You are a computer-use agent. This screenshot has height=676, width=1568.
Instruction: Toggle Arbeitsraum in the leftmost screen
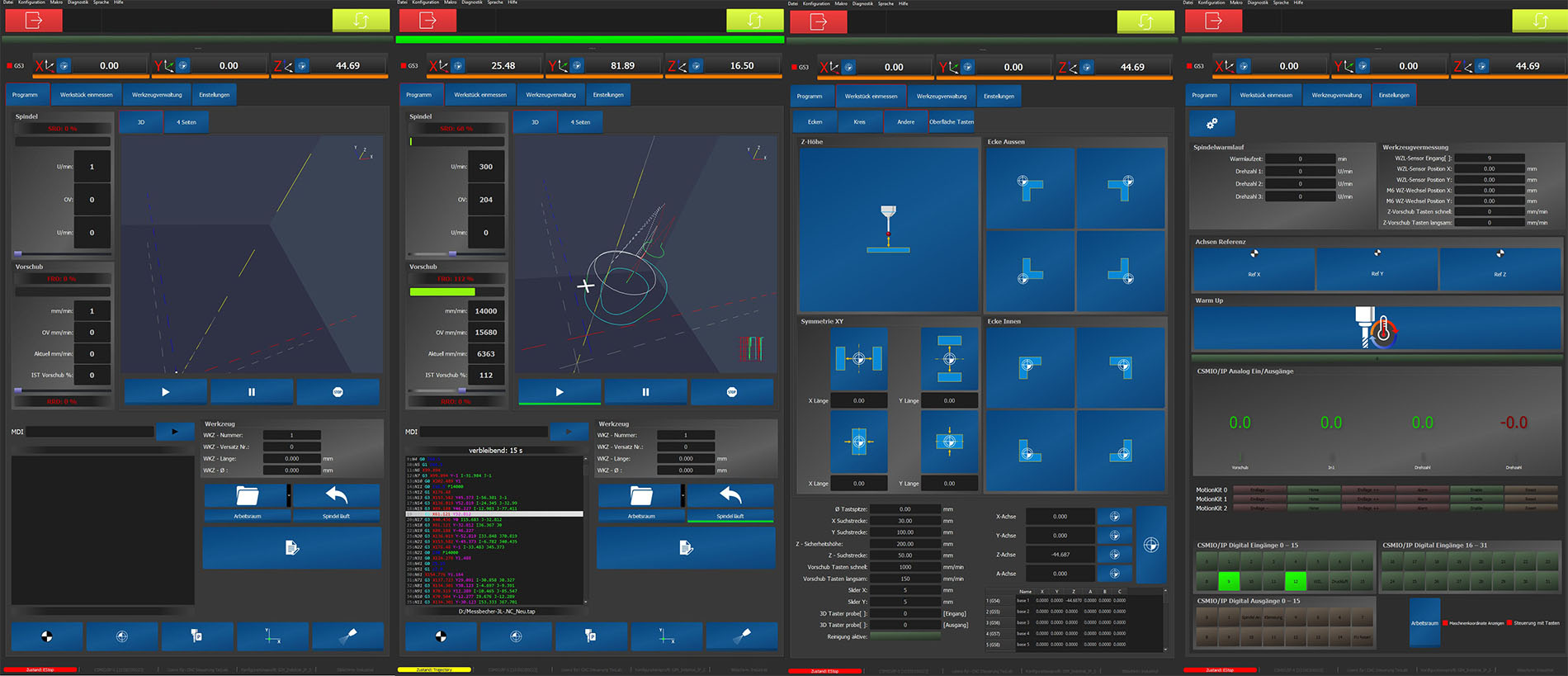click(x=248, y=516)
